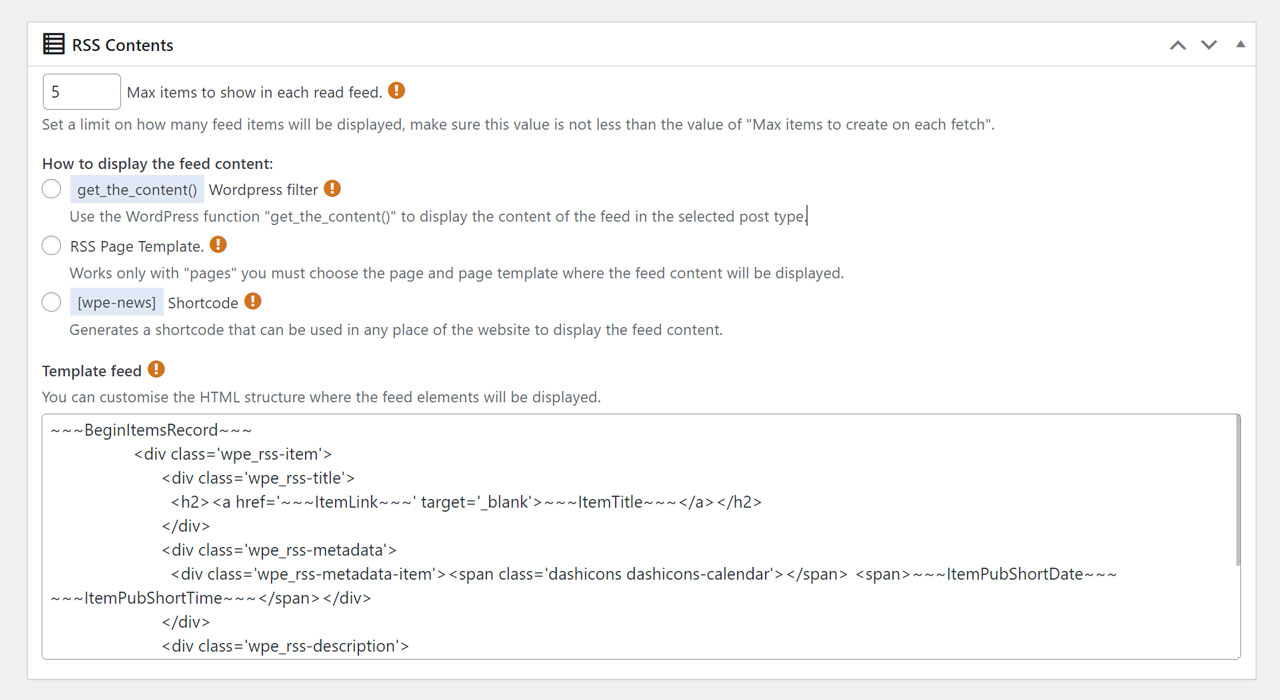
Task: Click info icon beside RSS Page Template
Action: pos(218,244)
